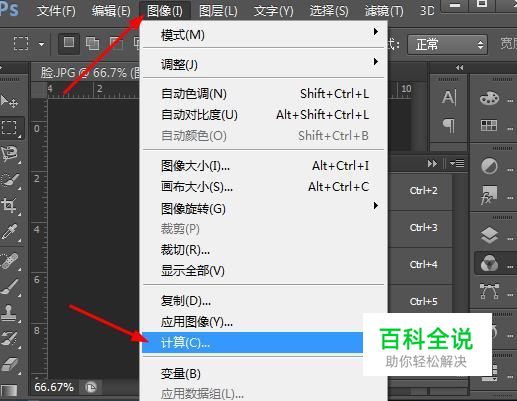Open the 编辑(E) menu
The width and height of the screenshot is (517, 401).
(111, 11)
